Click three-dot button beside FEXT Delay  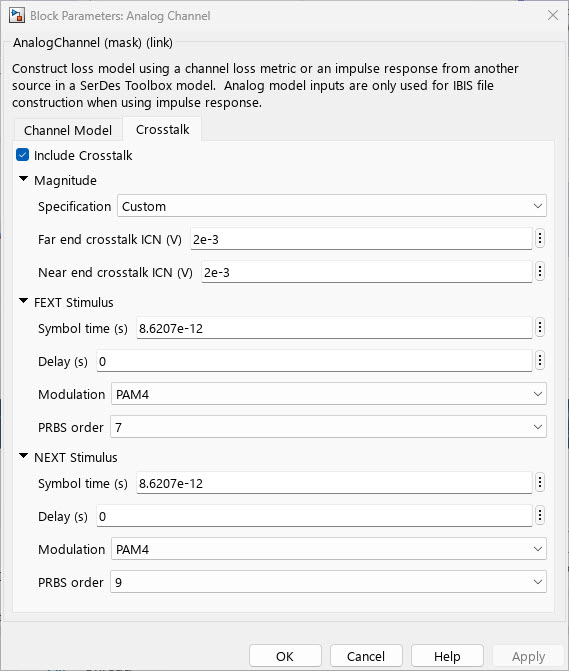click(540, 360)
